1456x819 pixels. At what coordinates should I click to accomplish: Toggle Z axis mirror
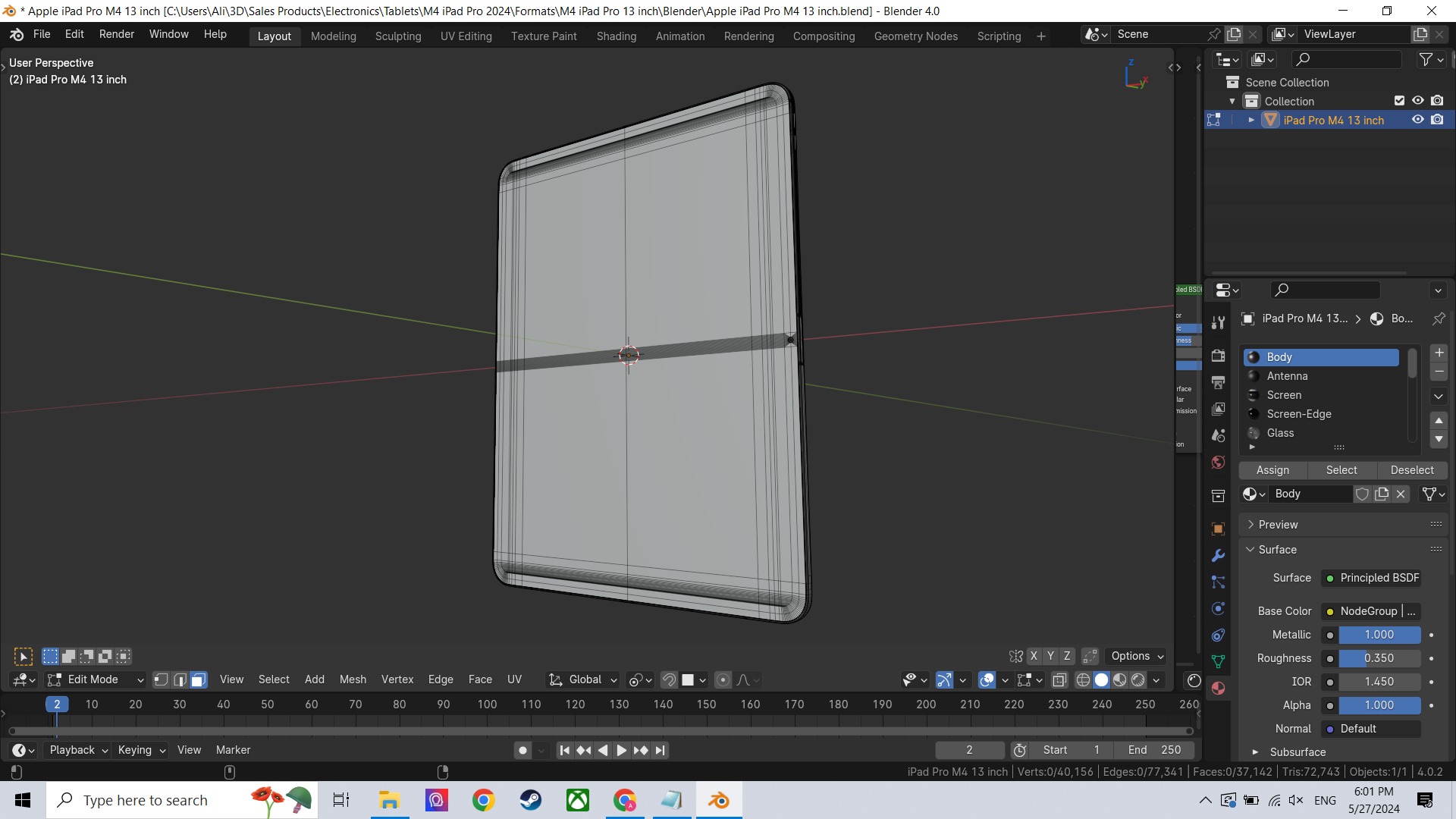tap(1067, 656)
